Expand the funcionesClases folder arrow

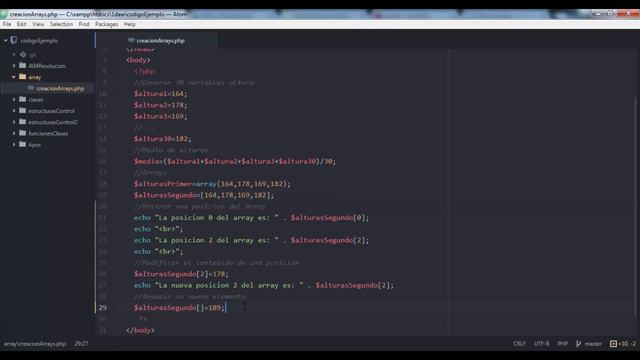(x=14, y=133)
